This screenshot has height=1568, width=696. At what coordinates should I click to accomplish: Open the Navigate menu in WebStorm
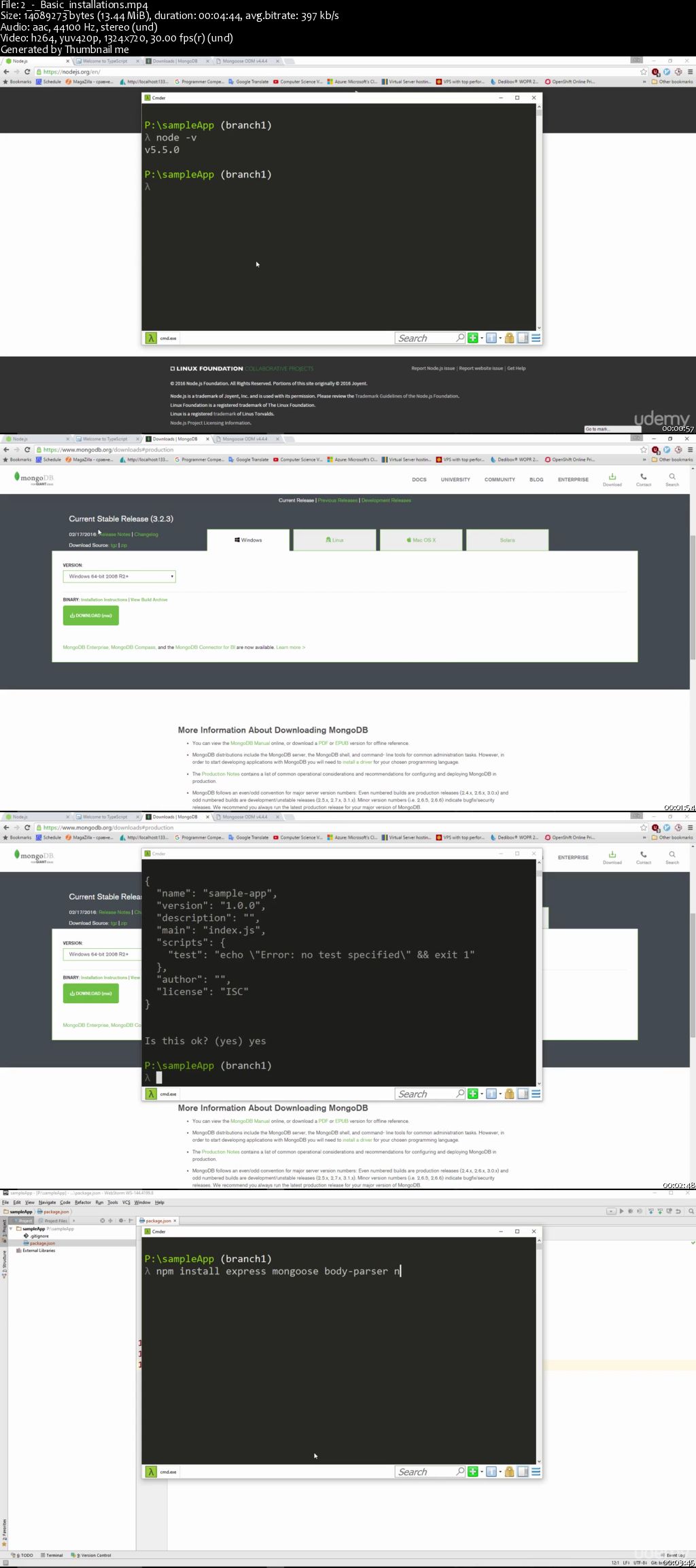48,1202
